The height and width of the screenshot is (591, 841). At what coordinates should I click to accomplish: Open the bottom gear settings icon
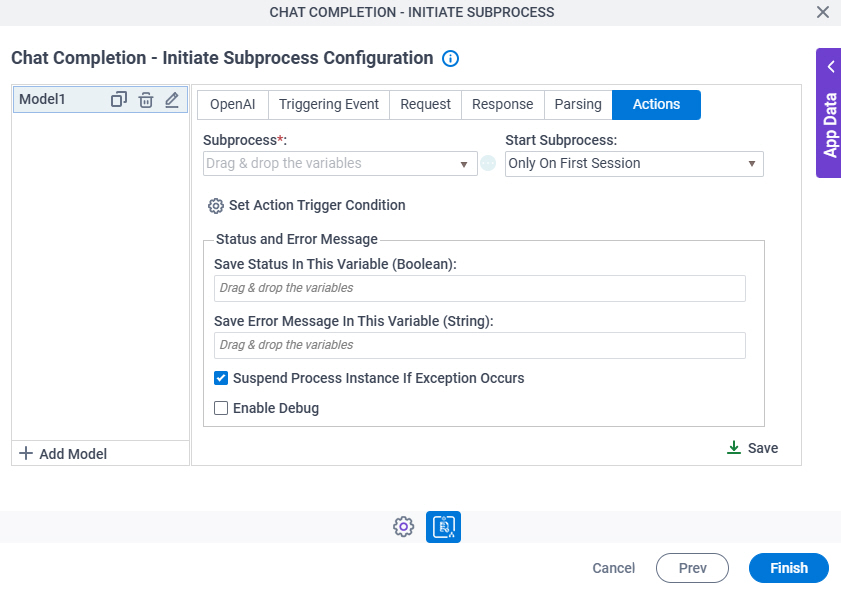coord(403,527)
